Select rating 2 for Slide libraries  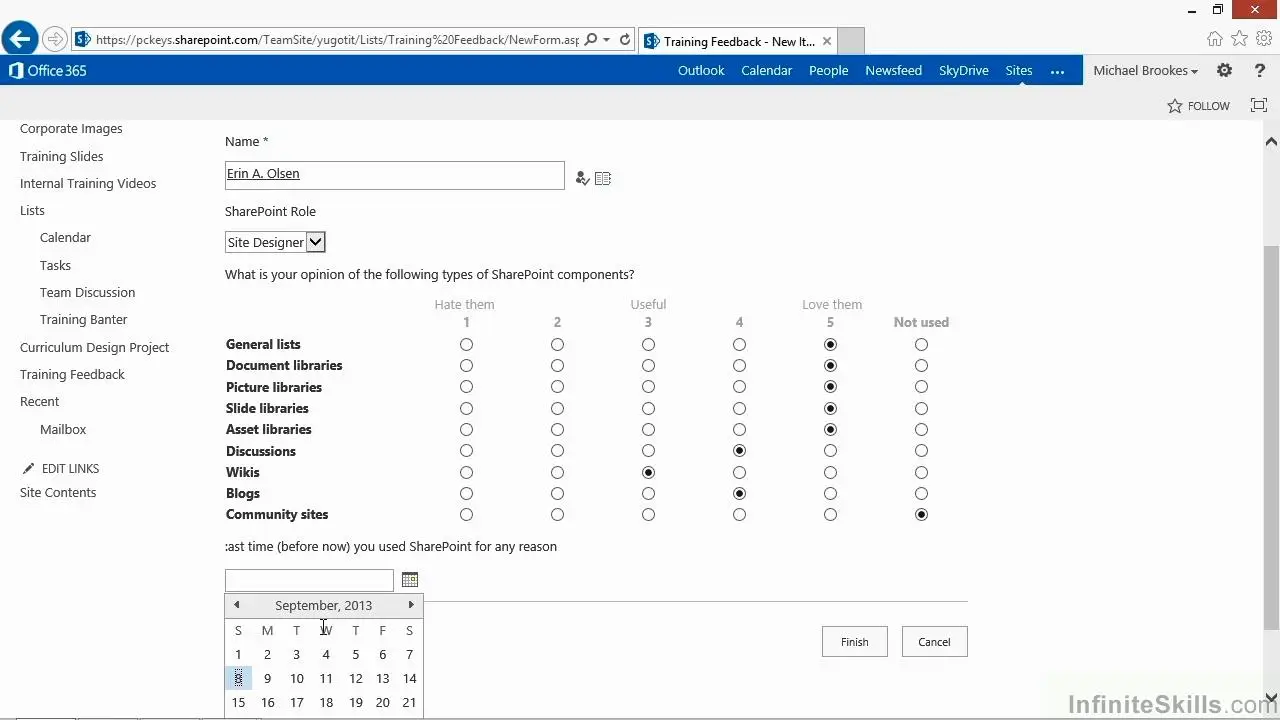pyautogui.click(x=557, y=408)
